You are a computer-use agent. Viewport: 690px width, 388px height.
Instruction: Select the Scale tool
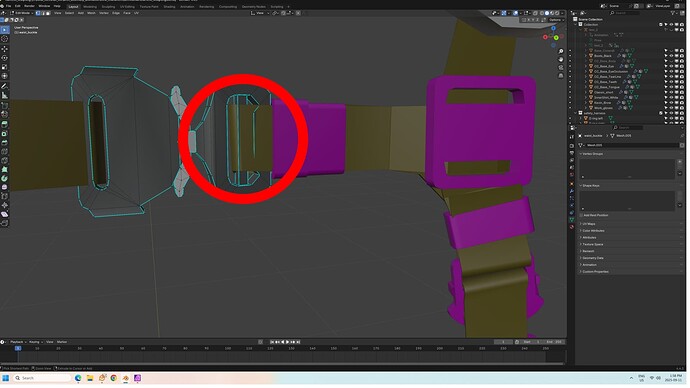pyautogui.click(x=5, y=67)
